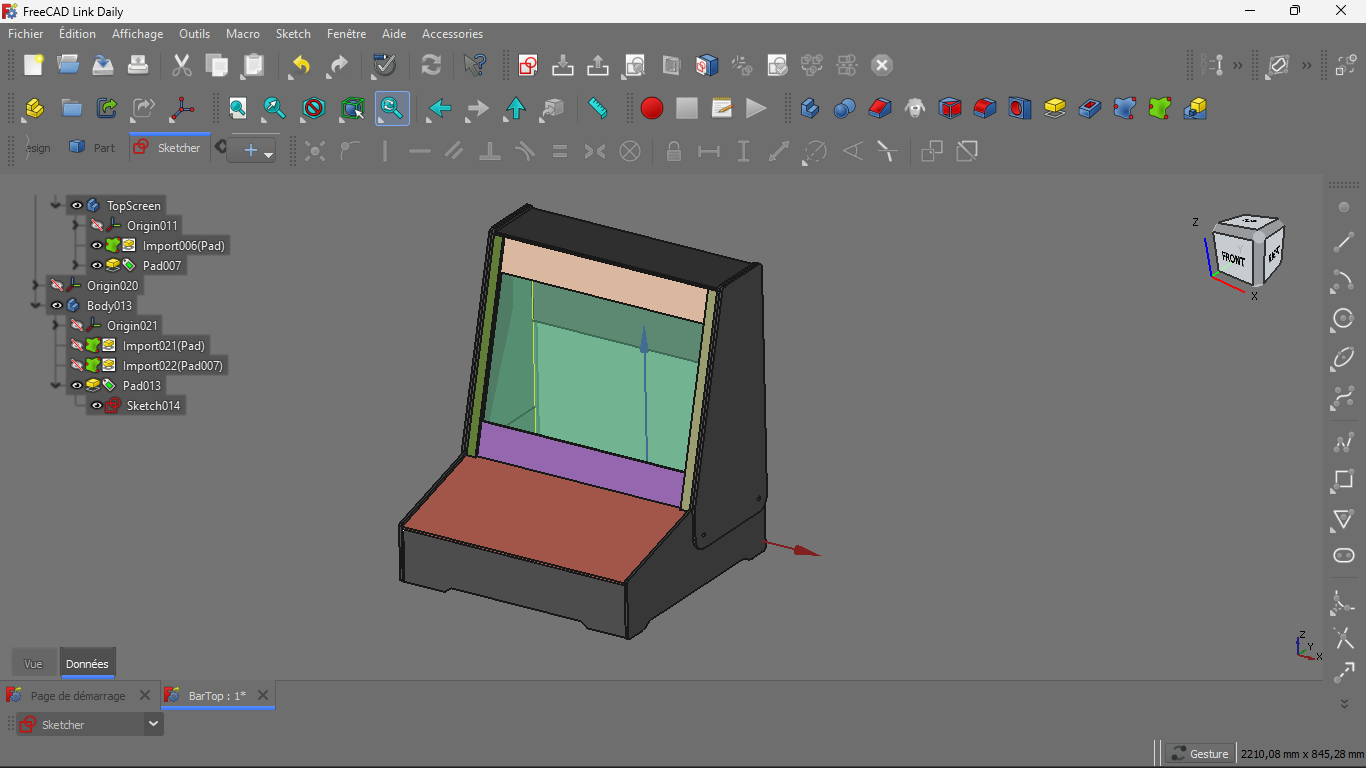The height and width of the screenshot is (768, 1366).
Task: Collapse the Pad013 tree node
Action: [56, 385]
